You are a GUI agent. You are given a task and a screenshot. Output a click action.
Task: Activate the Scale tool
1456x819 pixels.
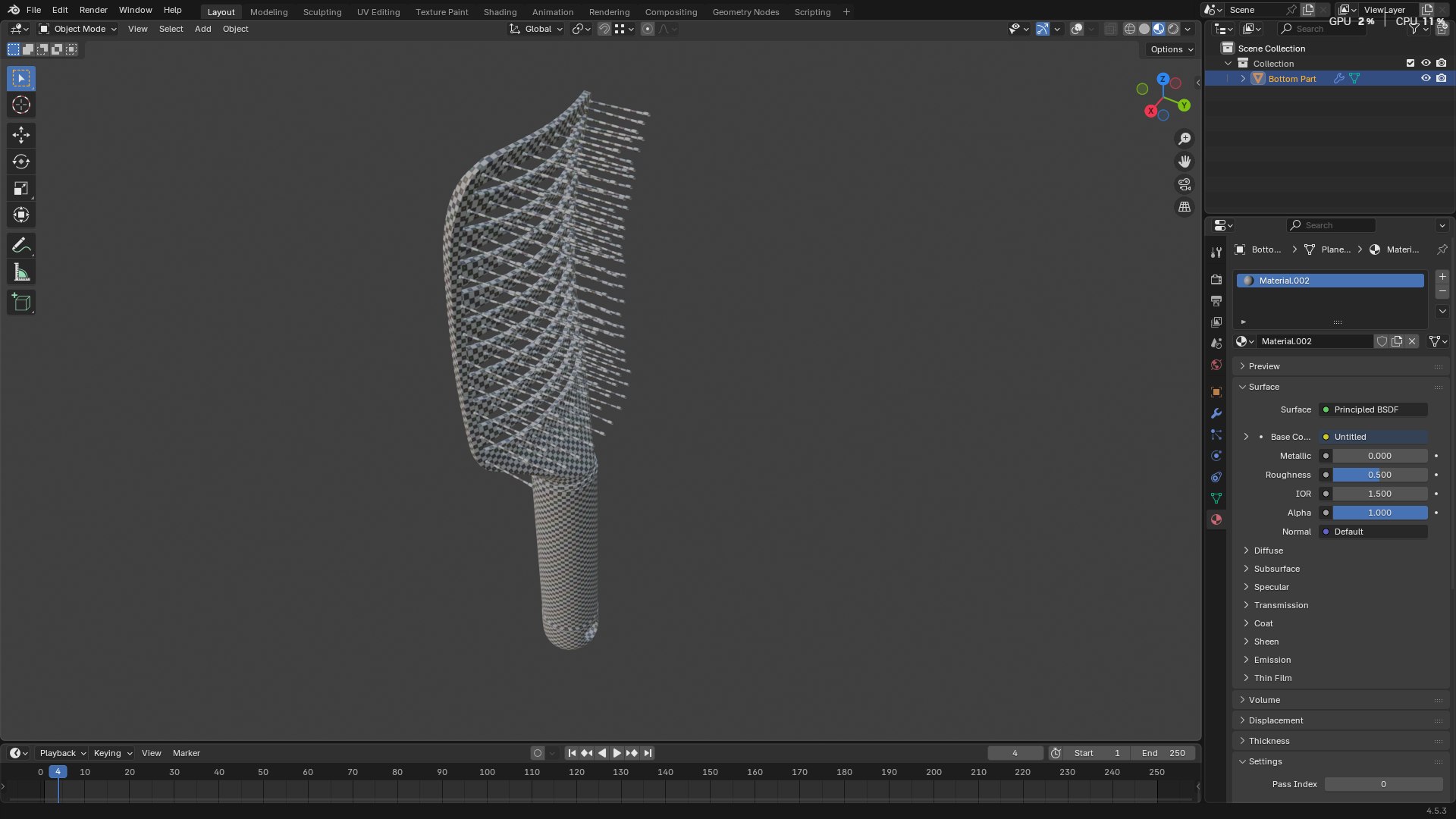(x=21, y=188)
